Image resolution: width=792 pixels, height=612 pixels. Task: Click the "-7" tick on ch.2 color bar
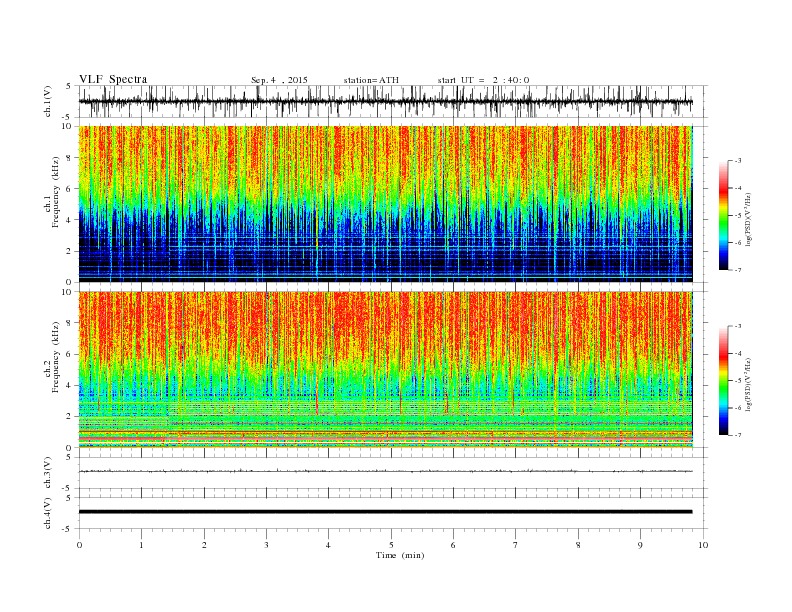pos(738,435)
